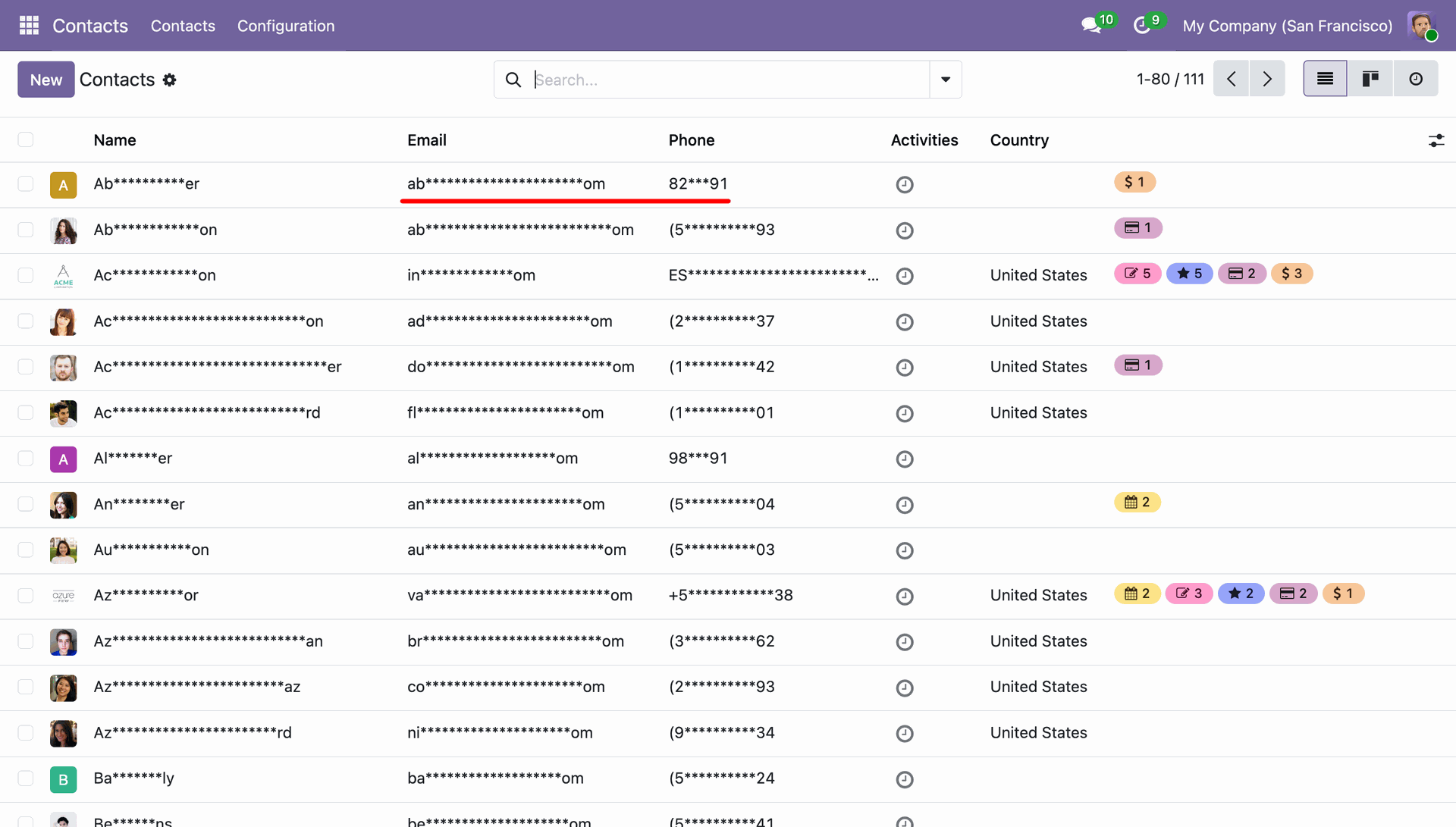The width and height of the screenshot is (1456, 827).
Task: Sort by the Name column header
Action: pos(115,140)
